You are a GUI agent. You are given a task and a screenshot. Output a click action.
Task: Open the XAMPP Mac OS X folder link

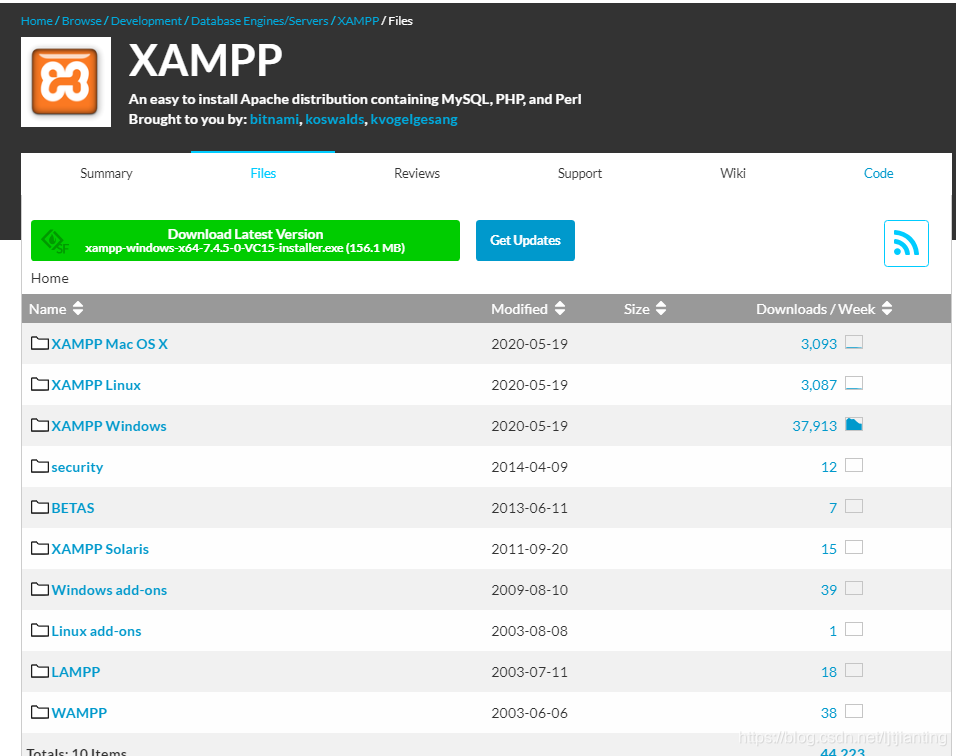click(x=109, y=344)
